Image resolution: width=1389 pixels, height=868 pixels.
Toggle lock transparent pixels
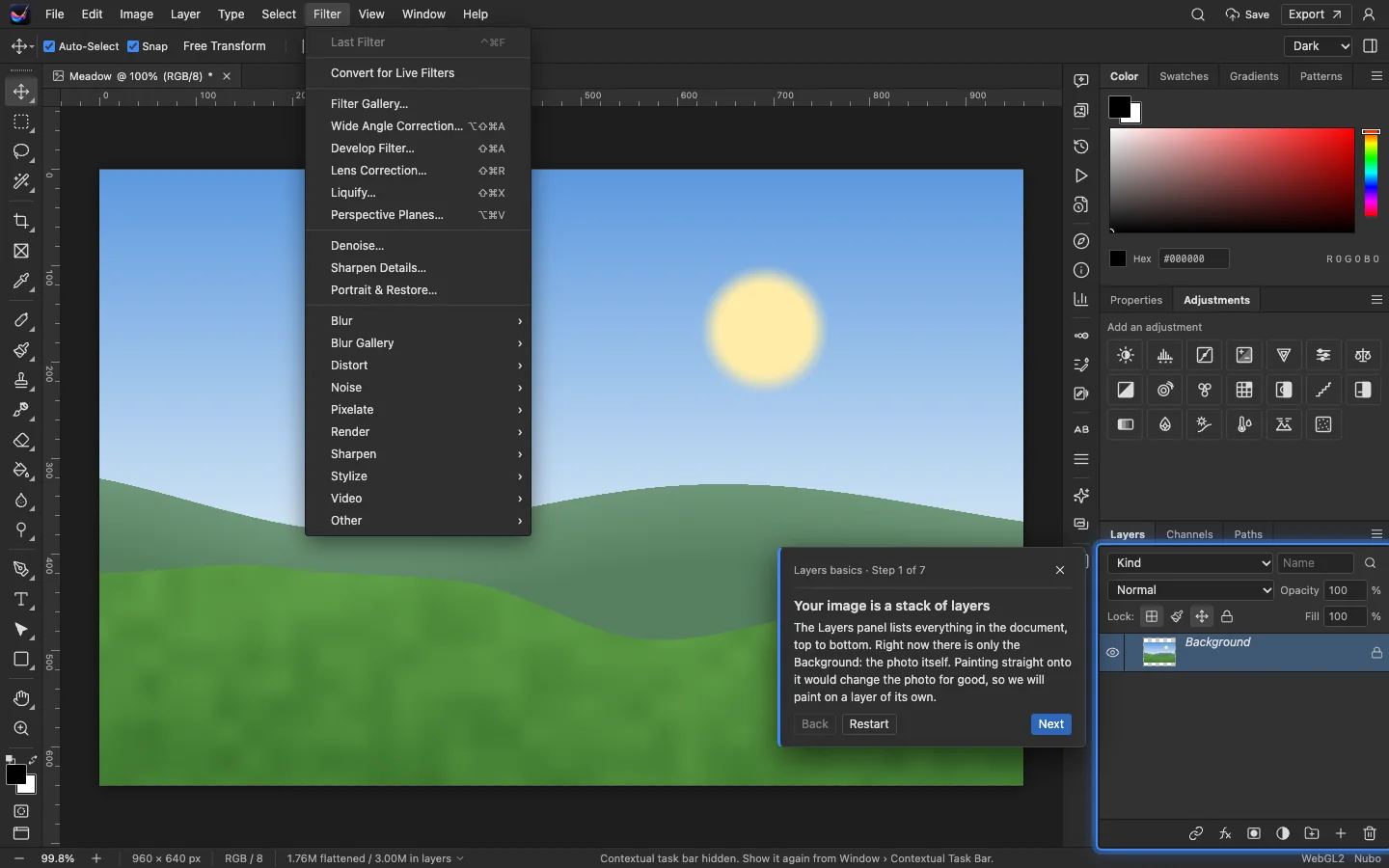(x=1152, y=616)
